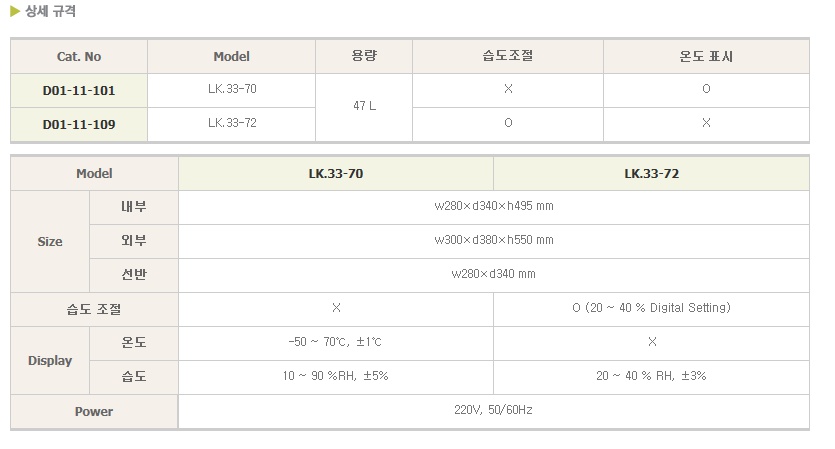Click the 47 L capacity cell

pos(364,106)
